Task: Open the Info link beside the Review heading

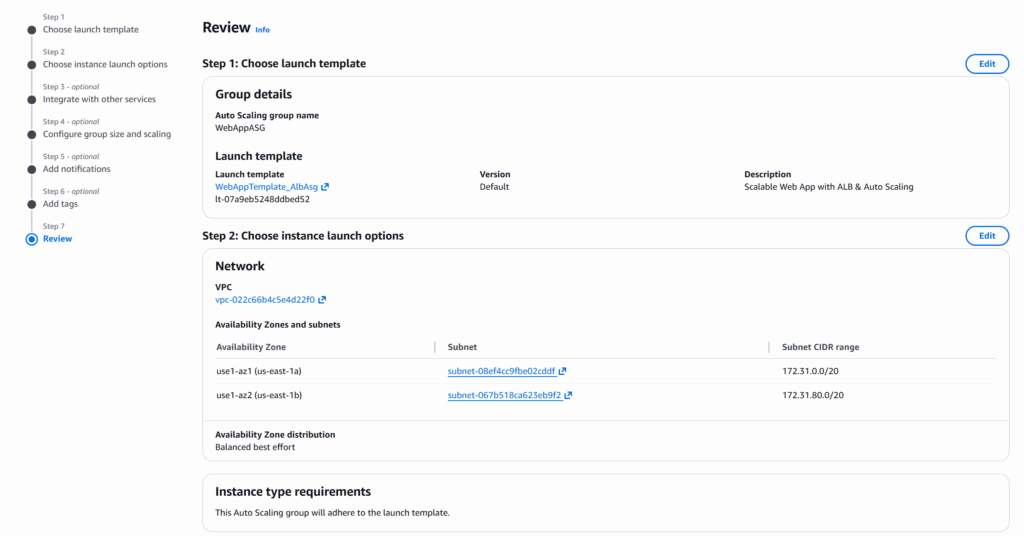Action: pyautogui.click(x=262, y=30)
